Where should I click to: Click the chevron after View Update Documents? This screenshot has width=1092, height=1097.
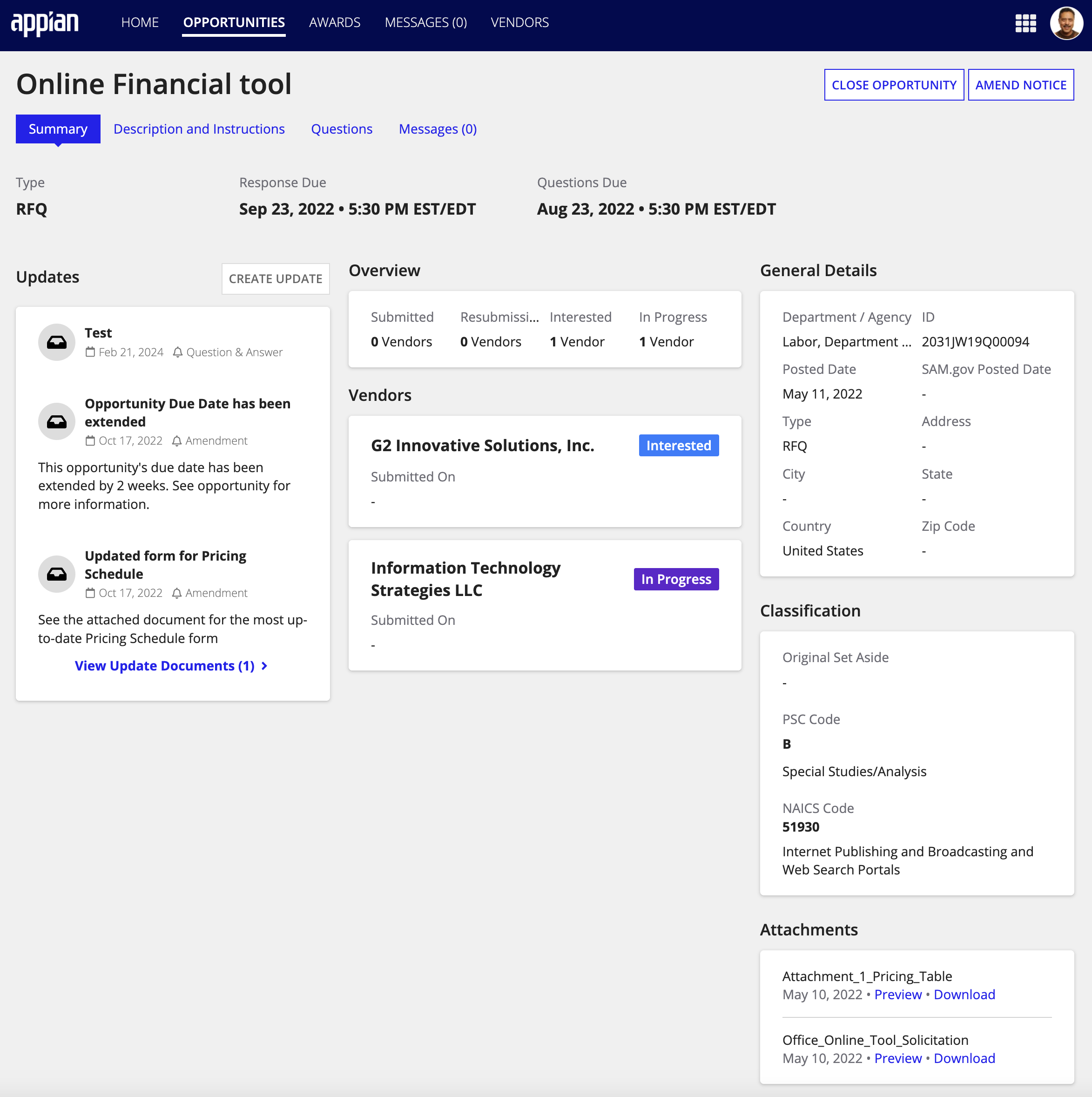point(264,665)
